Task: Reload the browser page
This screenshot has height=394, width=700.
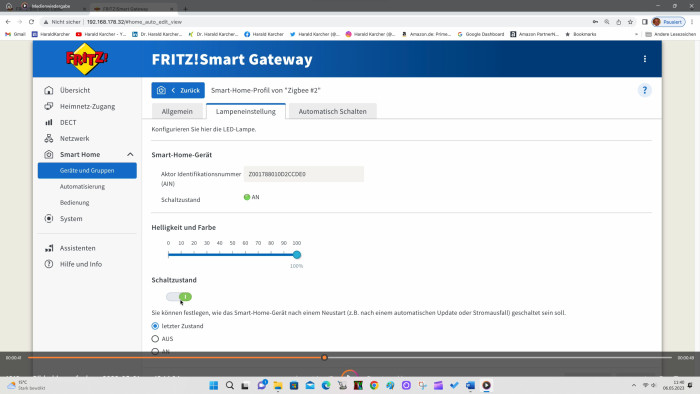Action: click(31, 21)
